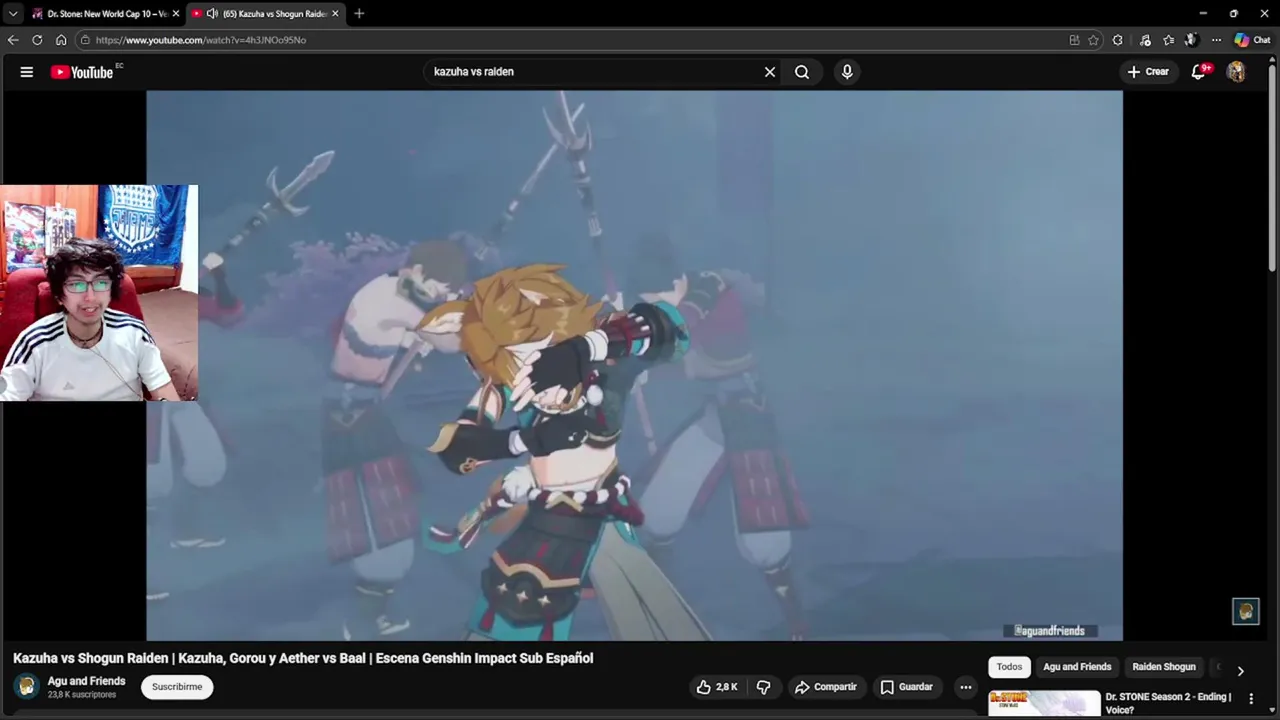Like the video with thumbs up
The image size is (1280, 720).
point(716,687)
